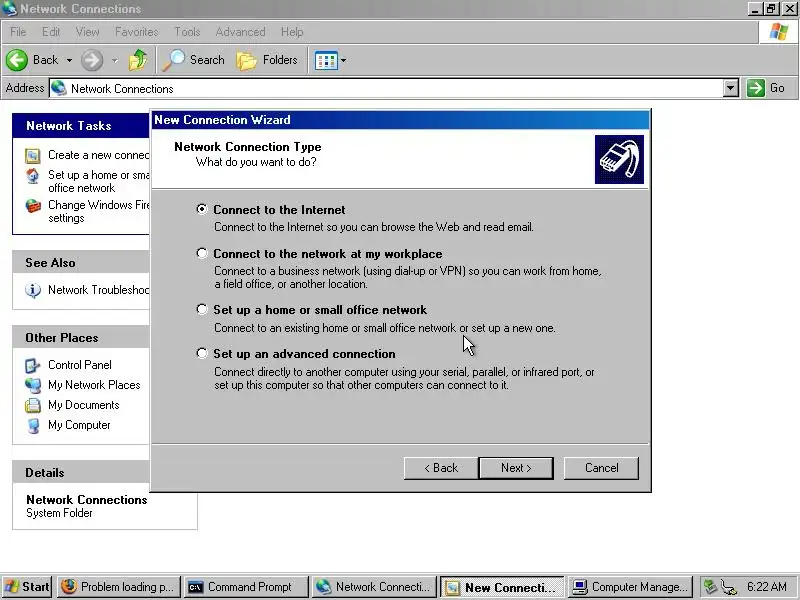
Task: Switch to Problem loading page taskbar item
Action: pyautogui.click(x=119, y=587)
